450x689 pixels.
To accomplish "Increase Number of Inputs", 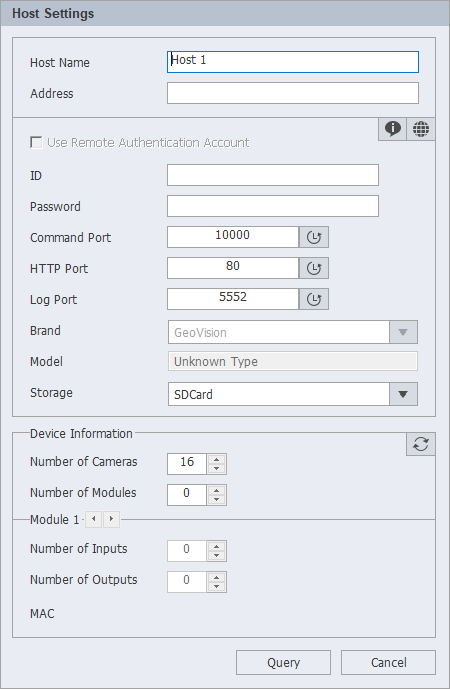I will click(216, 546).
